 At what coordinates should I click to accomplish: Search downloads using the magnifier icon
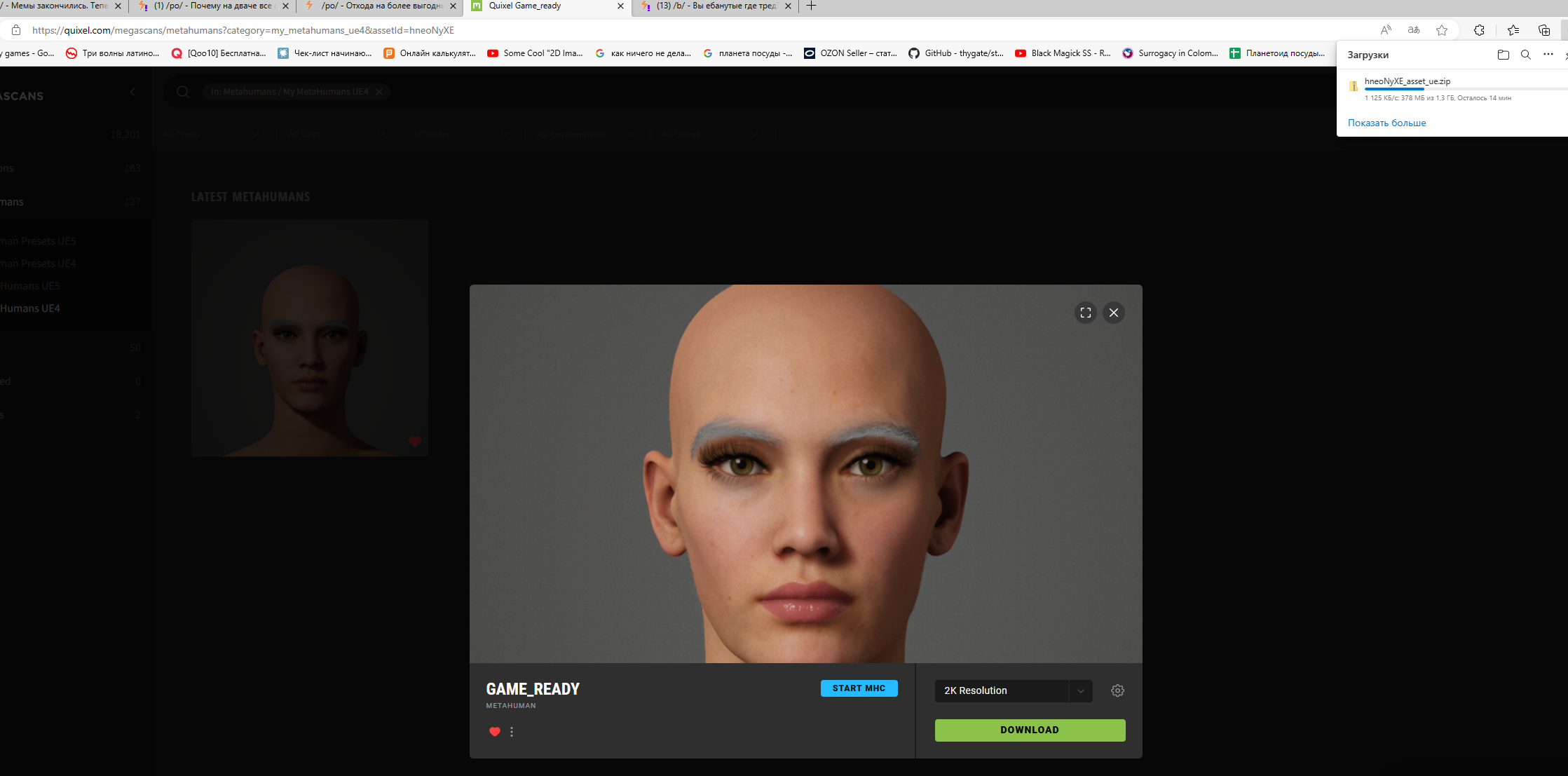click(1525, 55)
